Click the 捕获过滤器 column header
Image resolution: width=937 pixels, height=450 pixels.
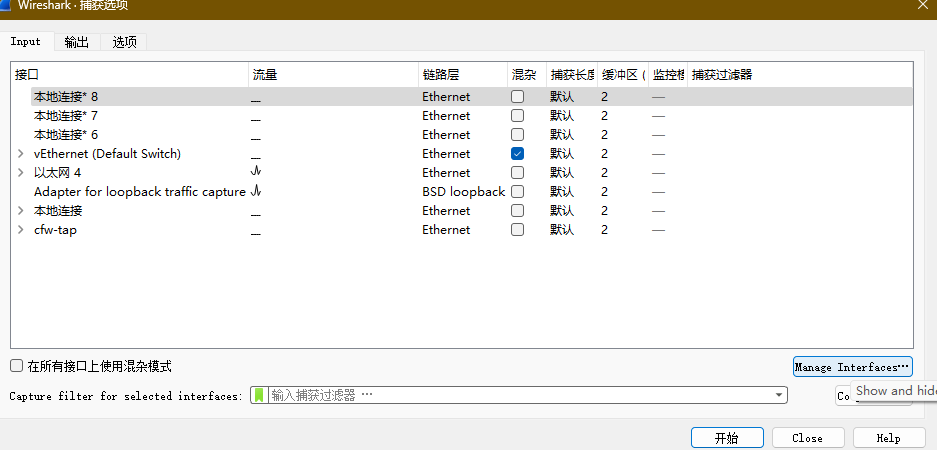800,75
